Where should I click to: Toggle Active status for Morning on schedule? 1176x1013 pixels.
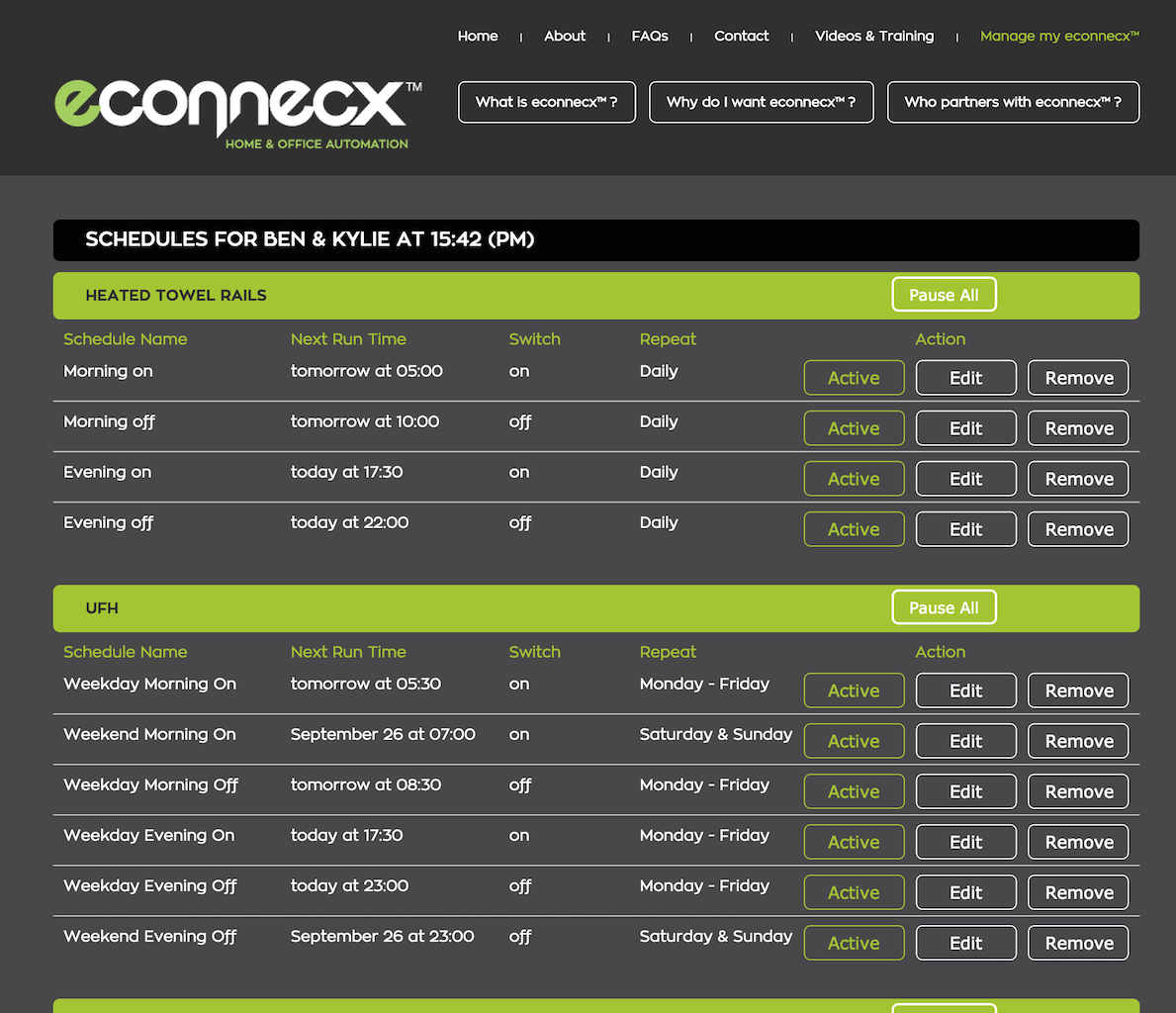(854, 378)
